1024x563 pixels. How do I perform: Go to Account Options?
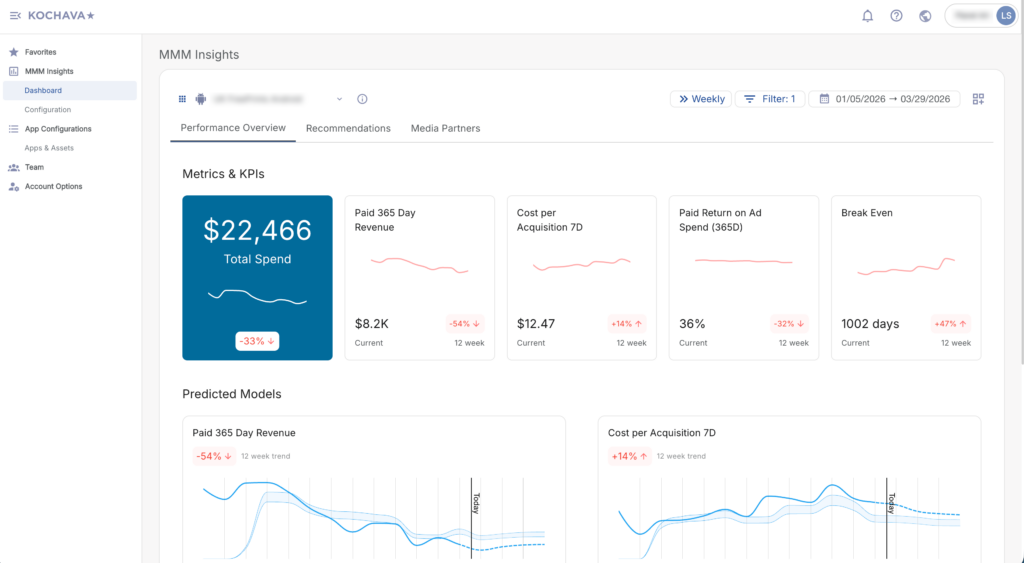pyautogui.click(x=53, y=187)
